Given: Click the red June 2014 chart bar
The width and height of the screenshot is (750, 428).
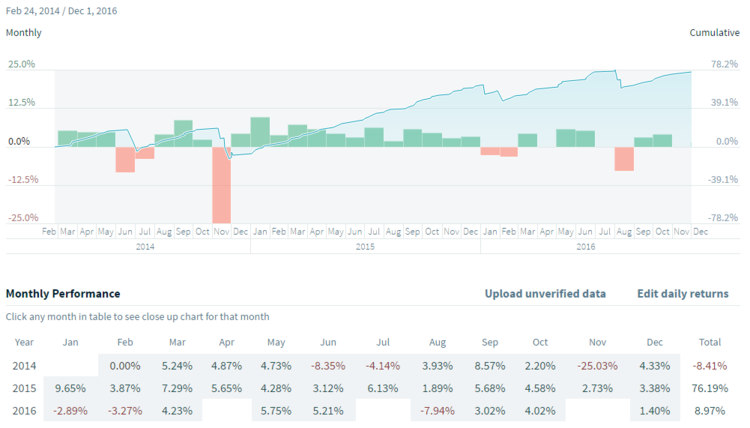Looking at the screenshot, I should click(125, 159).
